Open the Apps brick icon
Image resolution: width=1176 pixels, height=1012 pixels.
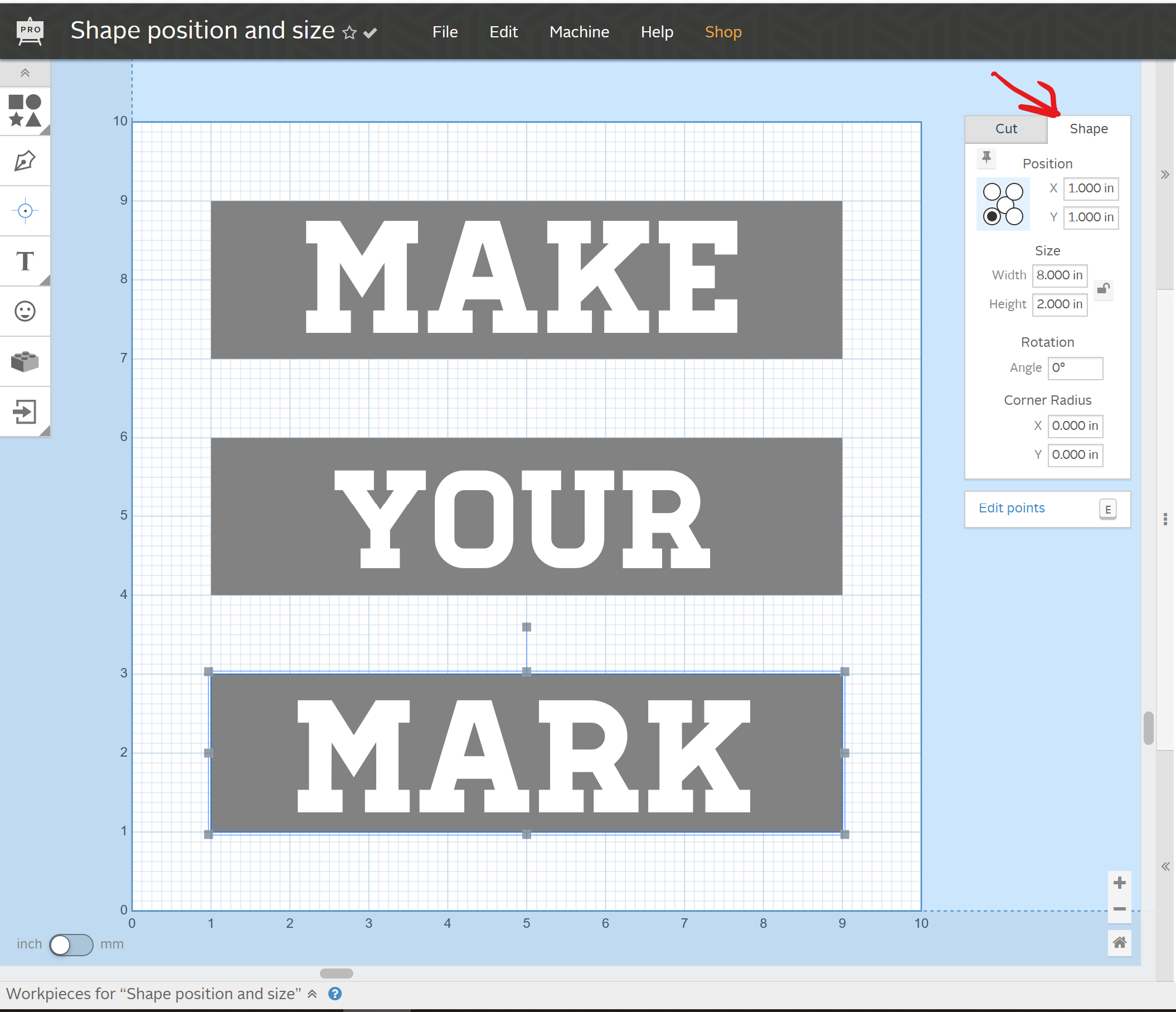click(x=25, y=361)
